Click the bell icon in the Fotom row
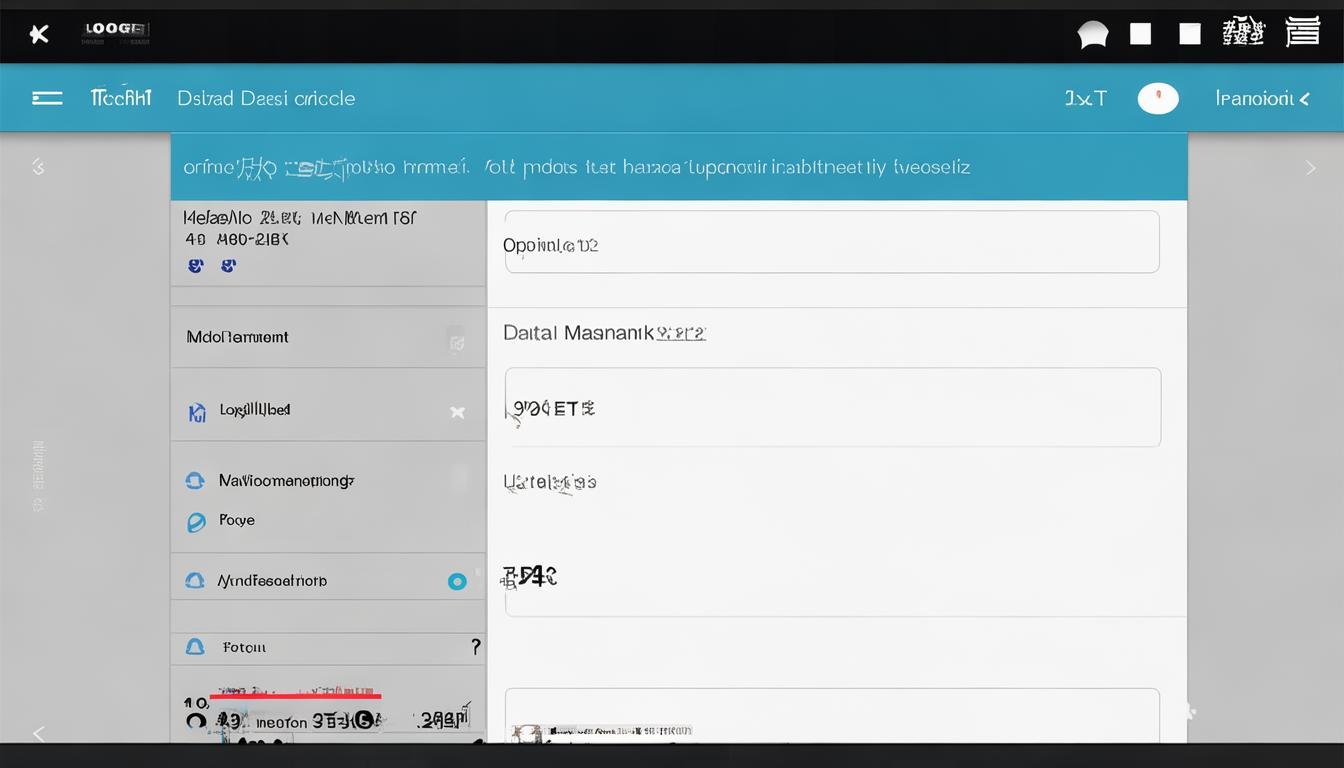1344x768 pixels. [195, 647]
